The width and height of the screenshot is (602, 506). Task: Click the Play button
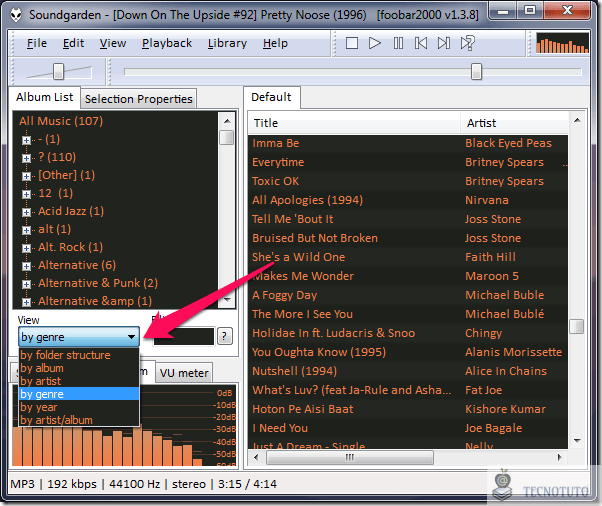pyautogui.click(x=374, y=43)
